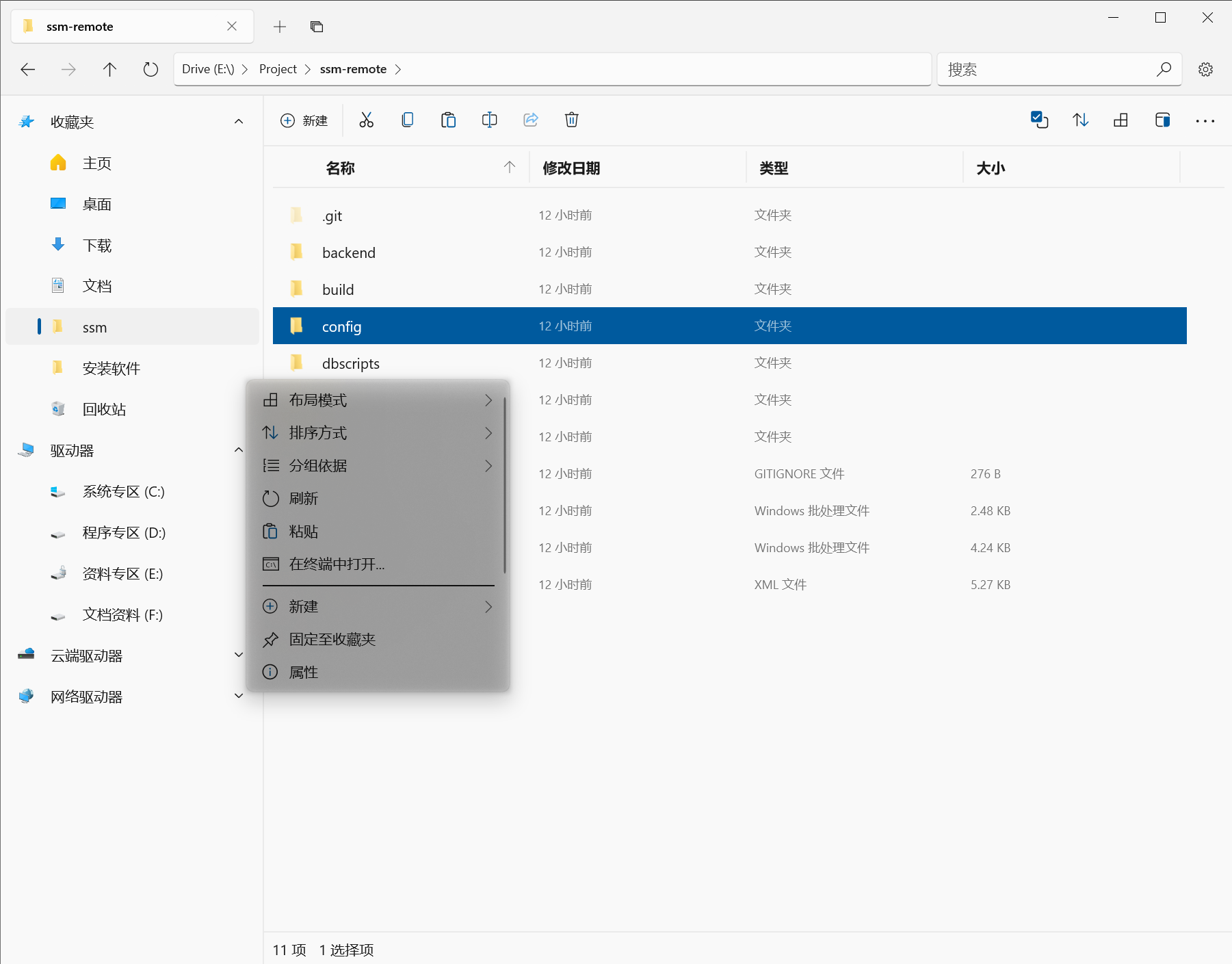Navigate to Project via breadcrumb
Screen dimensions: 1232x964
[277, 68]
